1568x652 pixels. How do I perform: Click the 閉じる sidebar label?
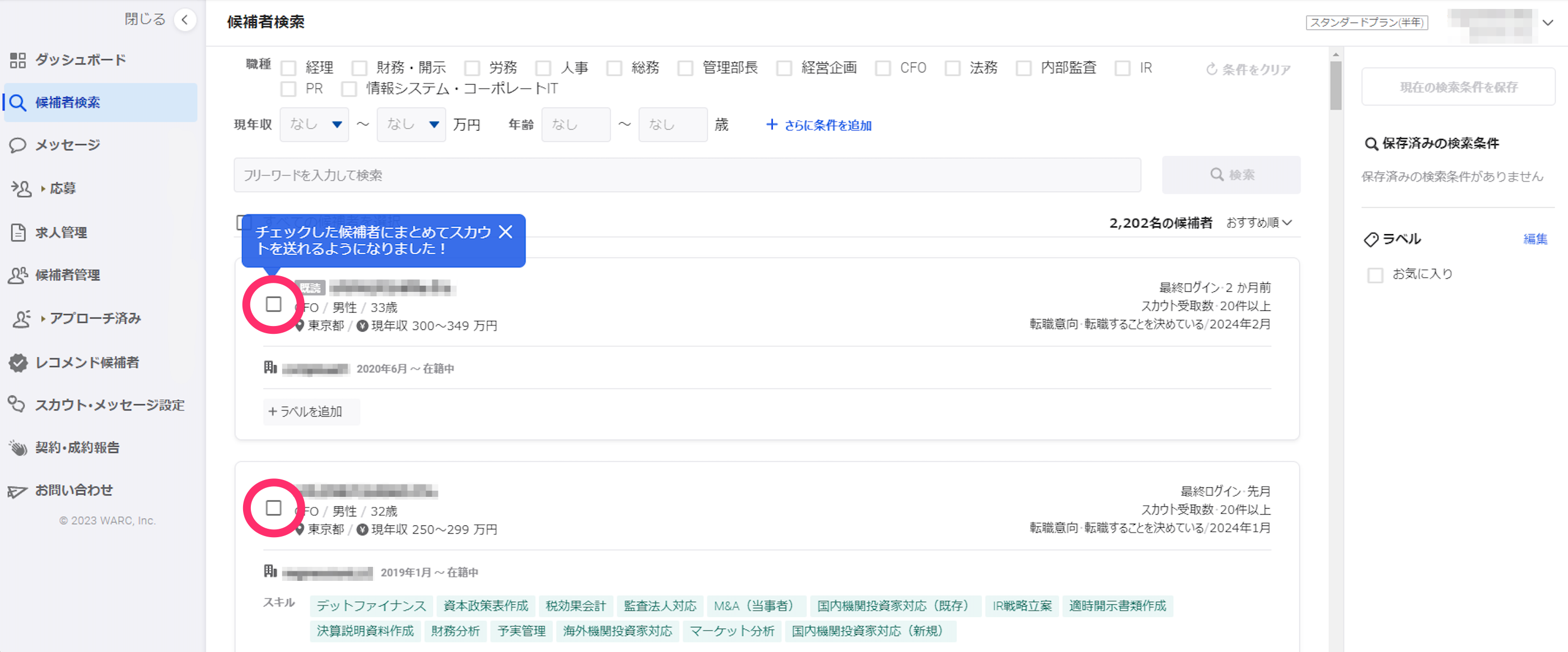pos(145,20)
